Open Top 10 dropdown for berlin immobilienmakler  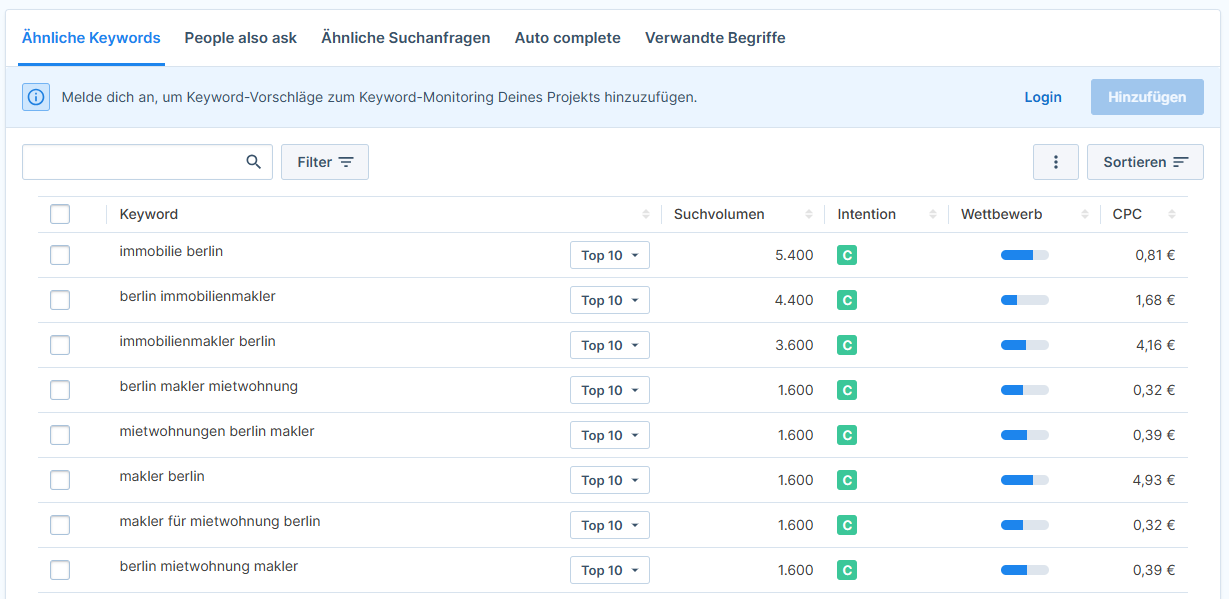click(610, 300)
